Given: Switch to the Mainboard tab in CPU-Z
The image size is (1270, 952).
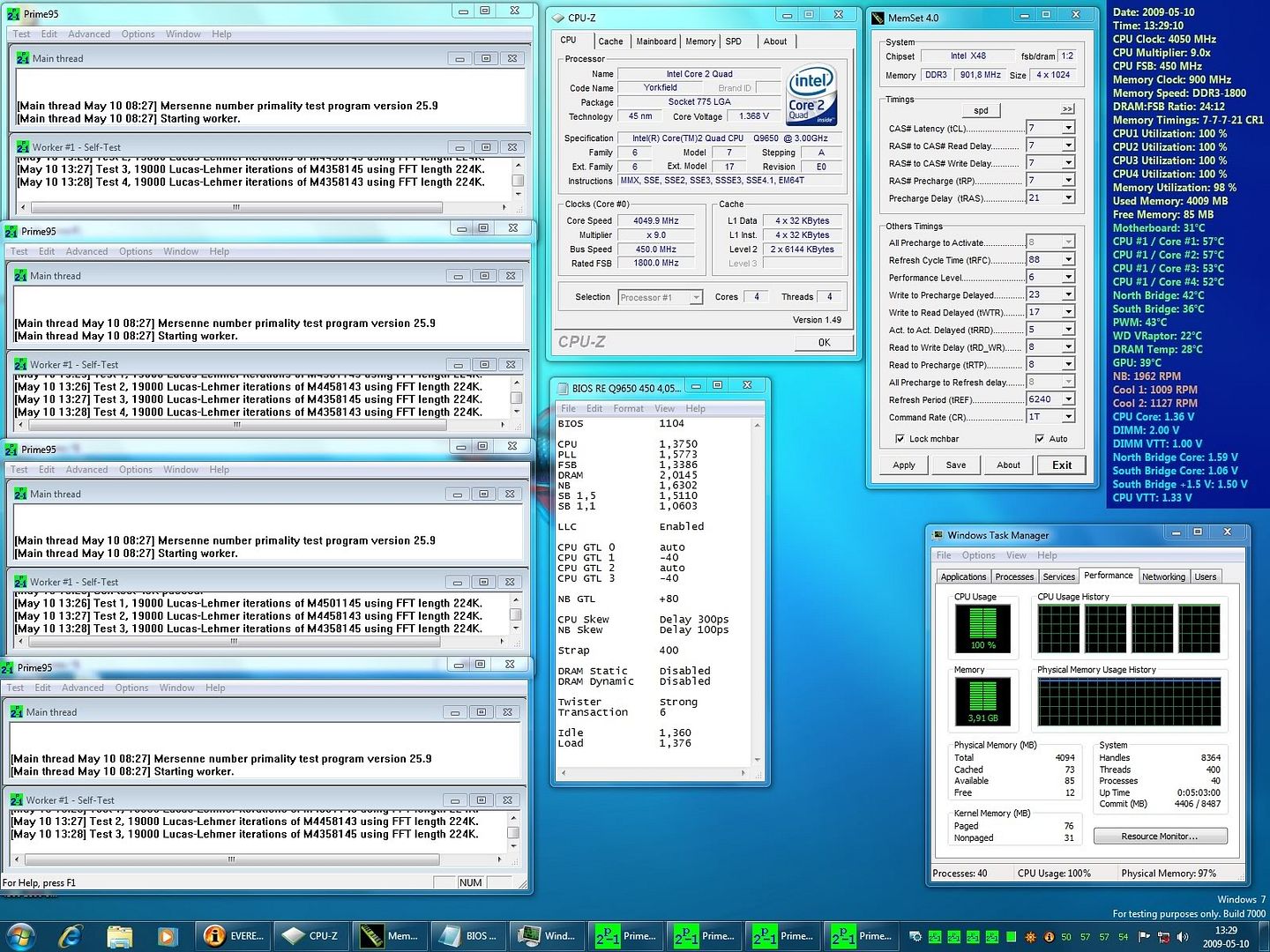Looking at the screenshot, I should (656, 41).
